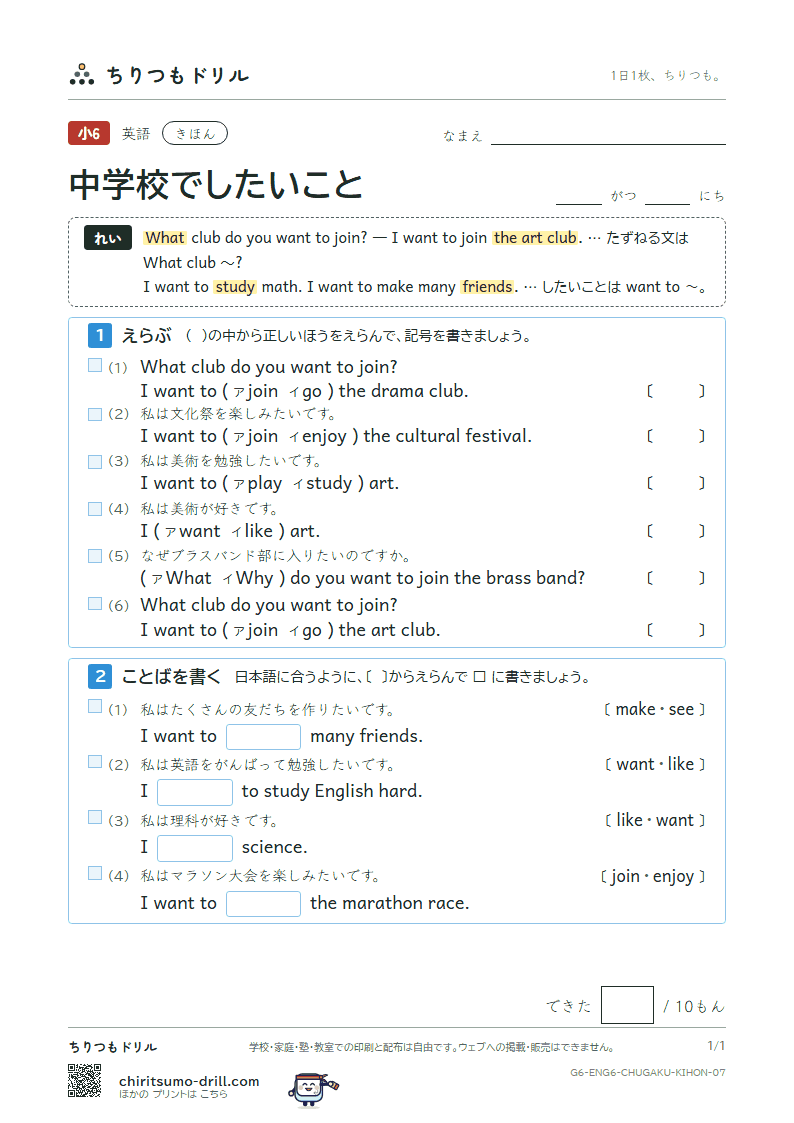Screen dimensions: 794x1123
Task: Click the black れい example label
Action: pyautogui.click(x=107, y=238)
